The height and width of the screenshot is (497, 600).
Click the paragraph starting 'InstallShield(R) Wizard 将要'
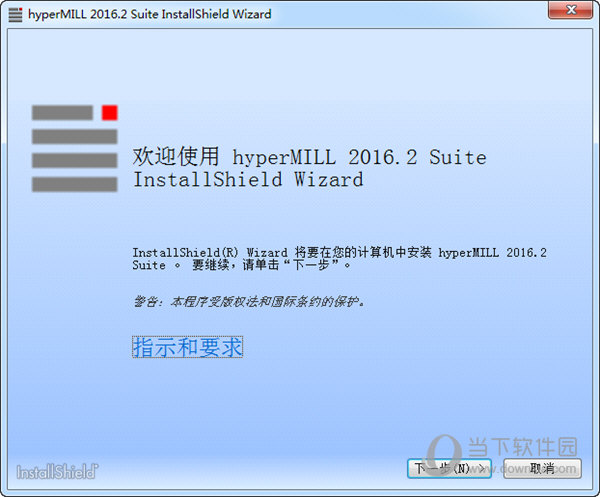pyautogui.click(x=339, y=259)
